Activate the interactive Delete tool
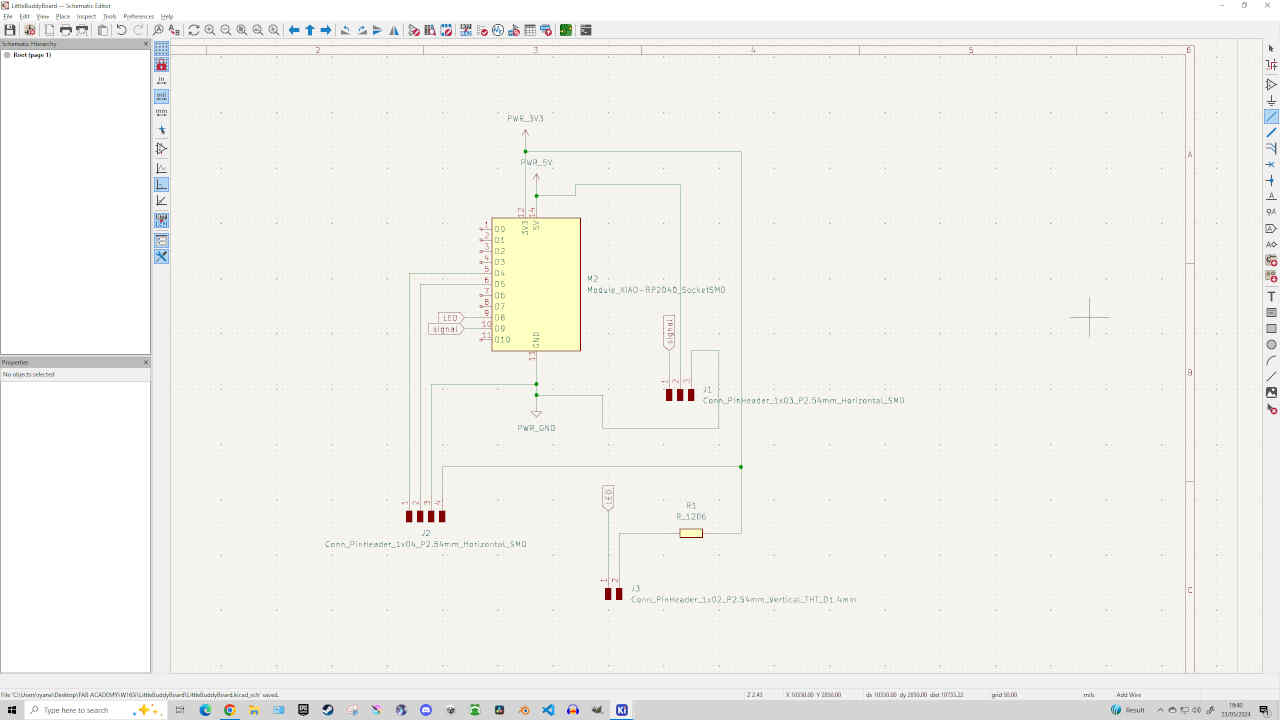The width and height of the screenshot is (1280, 720). click(1272, 408)
